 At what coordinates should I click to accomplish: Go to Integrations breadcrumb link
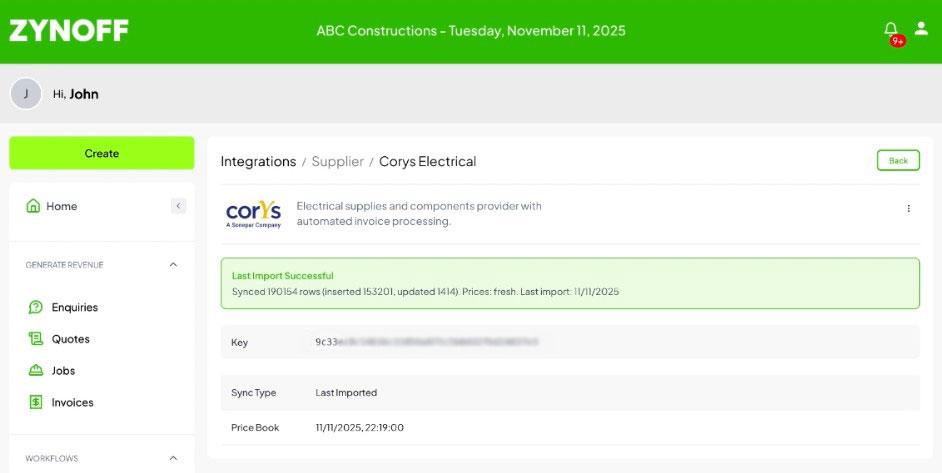(258, 162)
